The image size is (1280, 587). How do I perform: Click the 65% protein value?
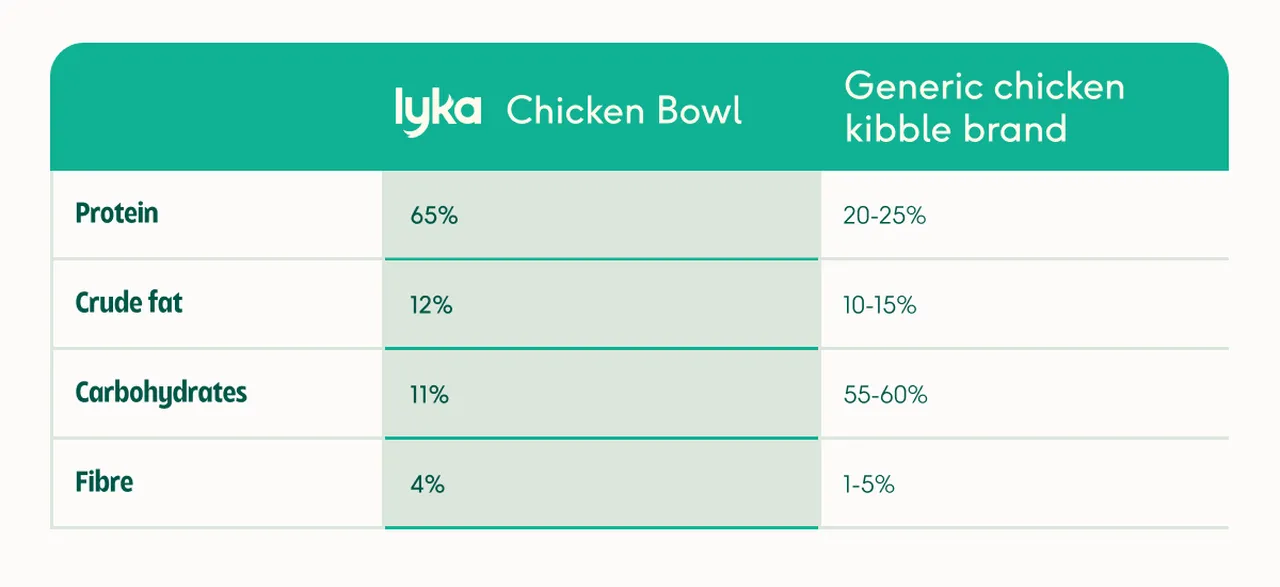click(x=433, y=215)
